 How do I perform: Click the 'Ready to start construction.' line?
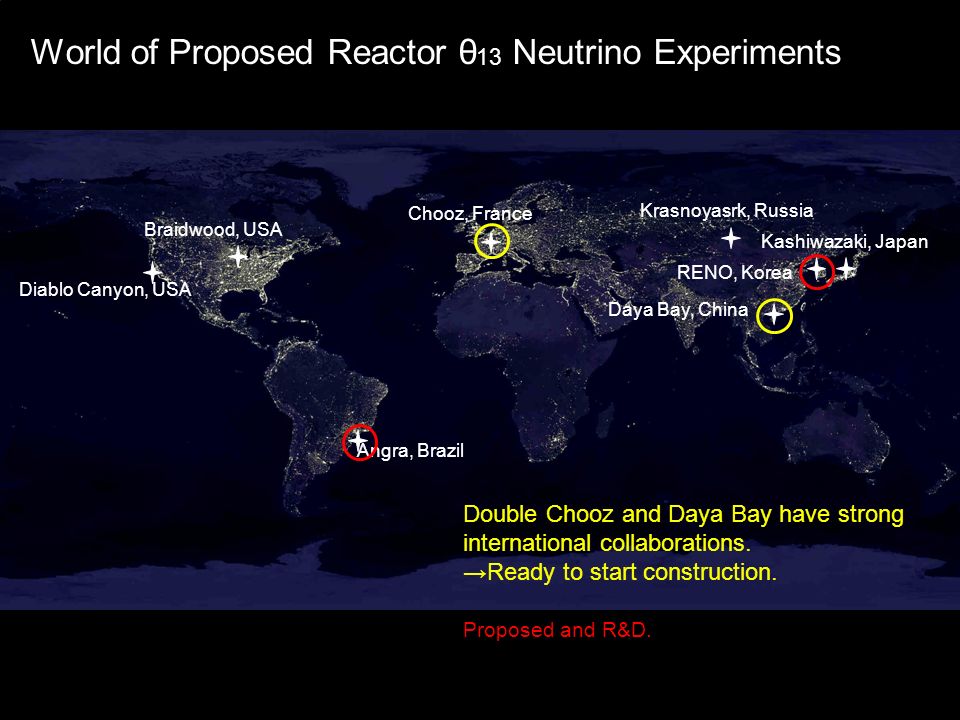[x=620, y=572]
